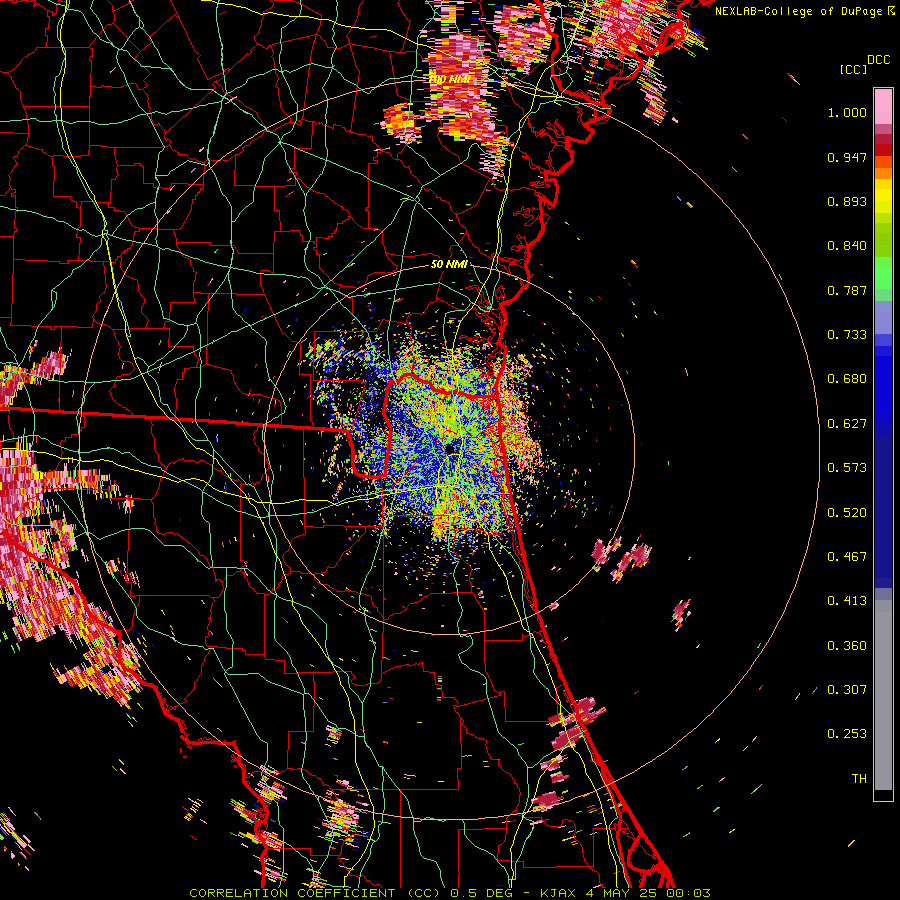
Task: Select the 0.413 scale value
Action: click(x=847, y=601)
